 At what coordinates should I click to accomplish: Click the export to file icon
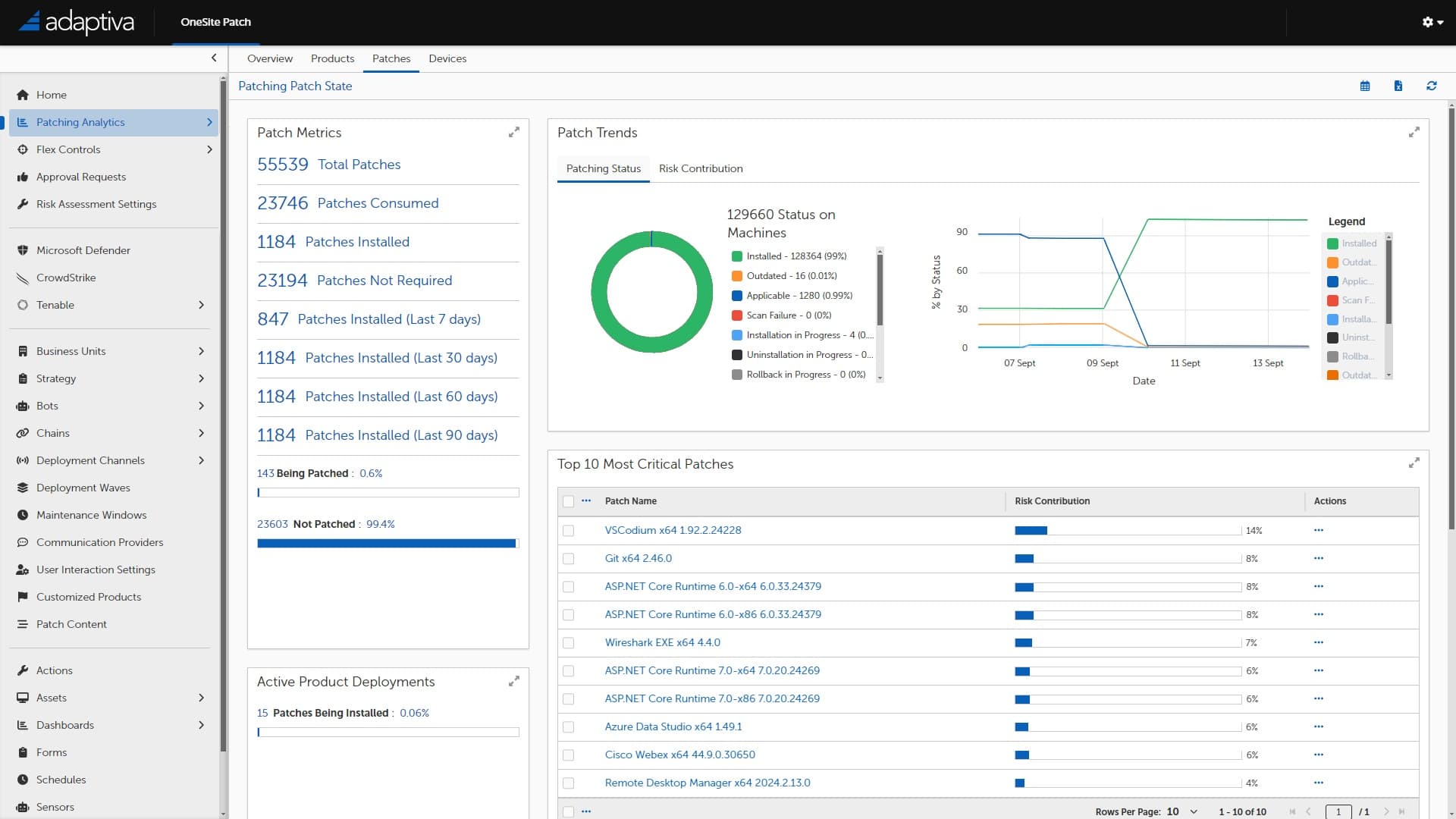1398,86
